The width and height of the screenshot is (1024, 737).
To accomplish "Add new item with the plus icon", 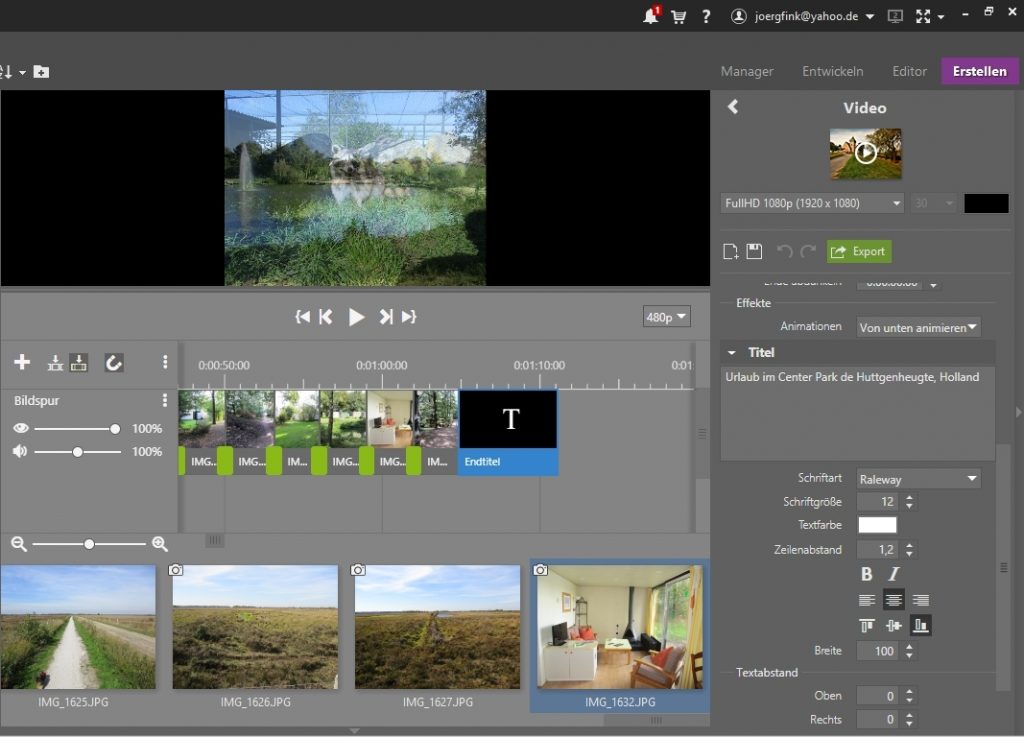I will 22,362.
